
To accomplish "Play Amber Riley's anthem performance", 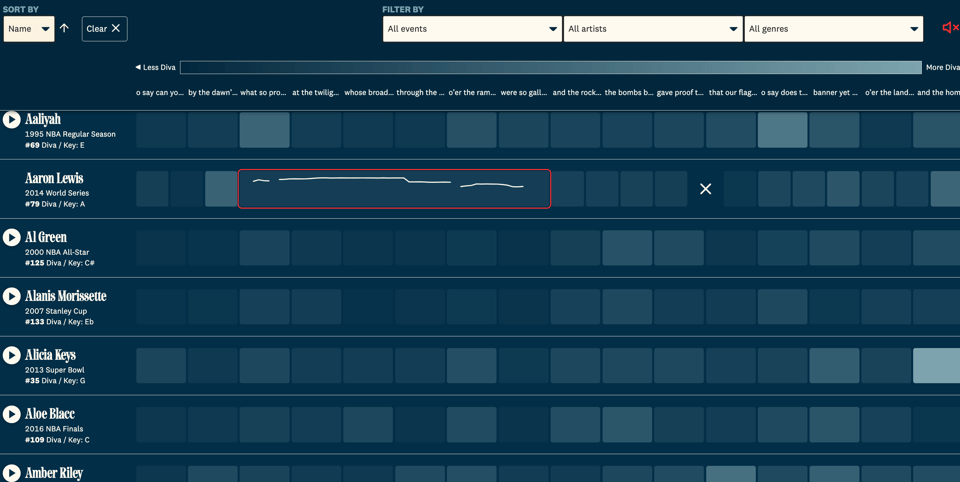I will point(12,473).
